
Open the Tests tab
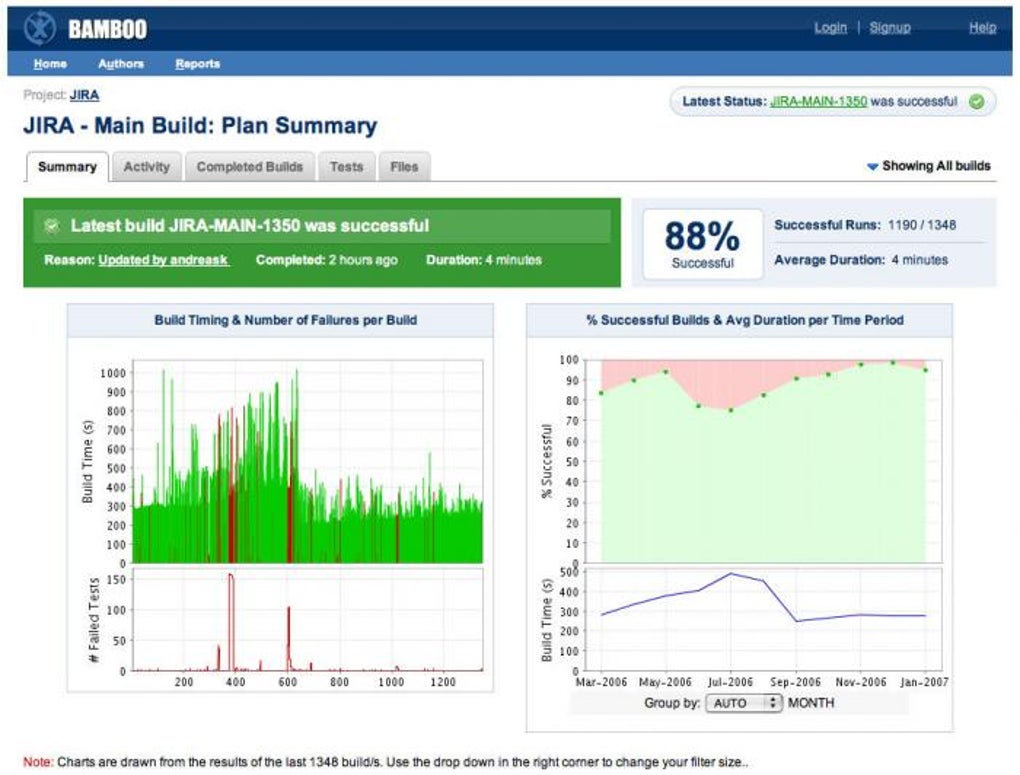(x=346, y=167)
